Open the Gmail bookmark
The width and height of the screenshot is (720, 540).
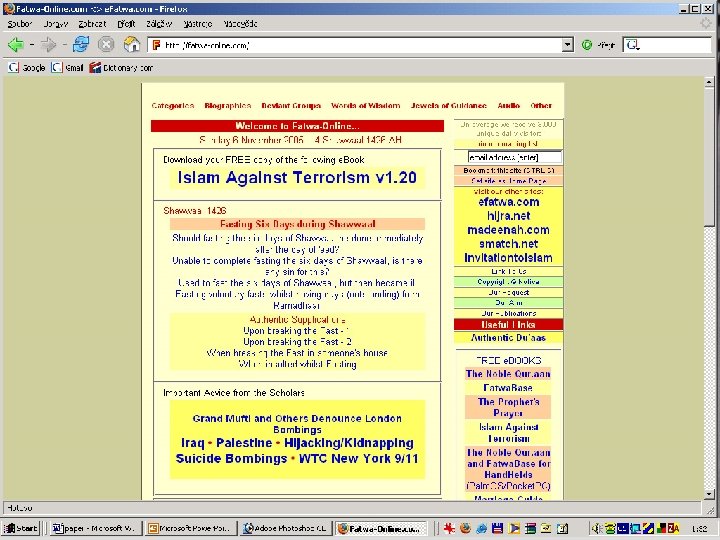(68, 68)
